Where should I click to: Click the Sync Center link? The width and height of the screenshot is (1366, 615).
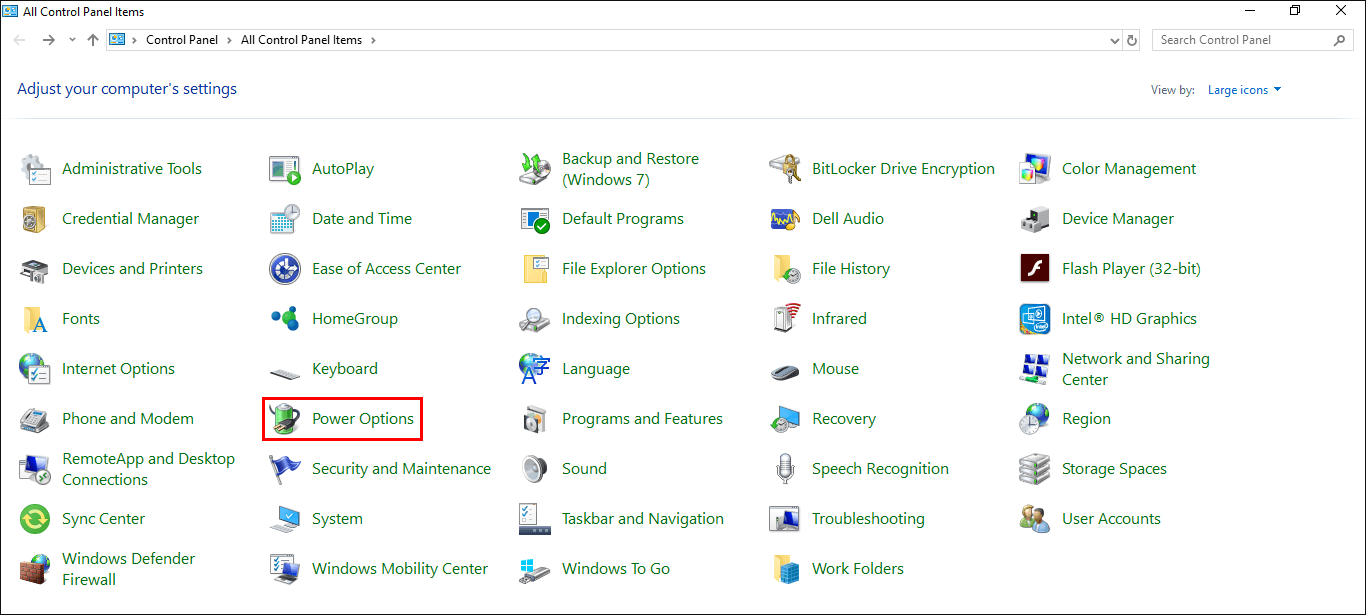click(103, 519)
